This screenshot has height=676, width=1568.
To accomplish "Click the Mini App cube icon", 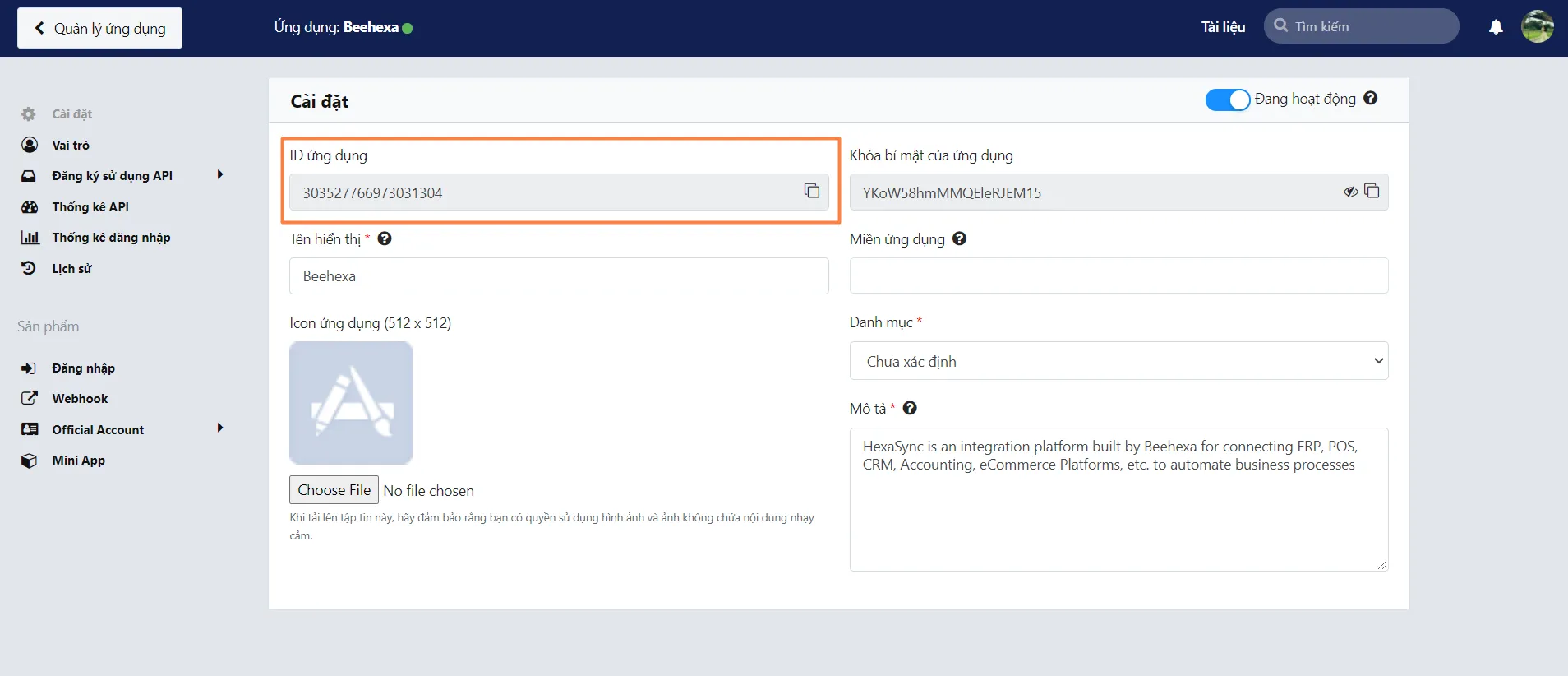I will coord(29,461).
